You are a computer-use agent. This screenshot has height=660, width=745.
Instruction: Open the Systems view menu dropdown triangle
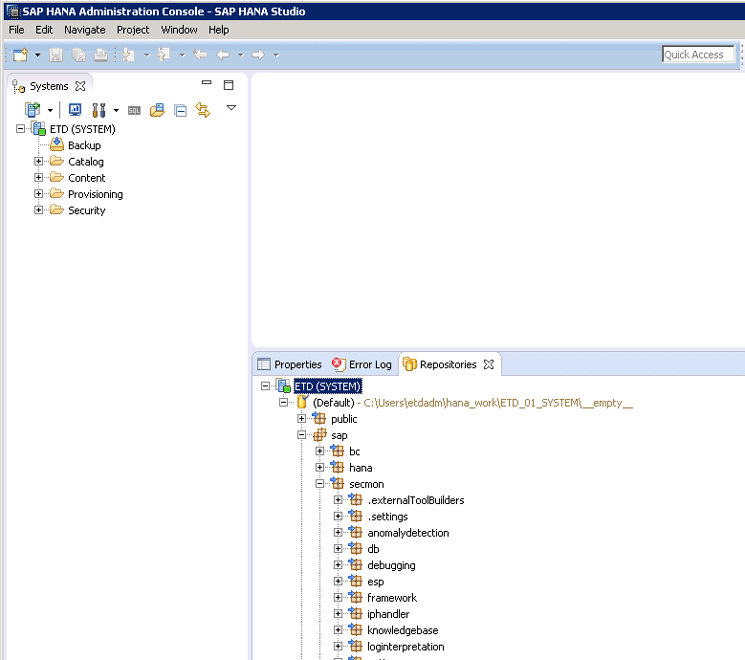(x=231, y=107)
